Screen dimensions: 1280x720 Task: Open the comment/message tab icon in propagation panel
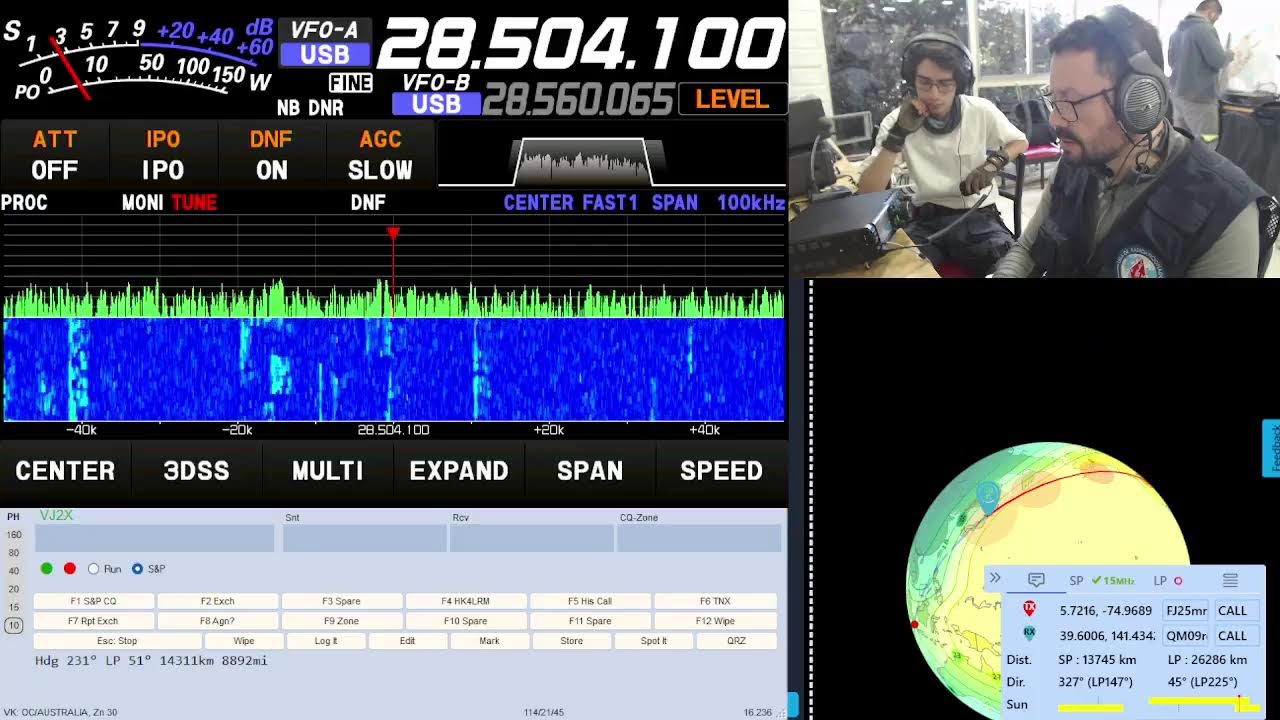point(1036,580)
